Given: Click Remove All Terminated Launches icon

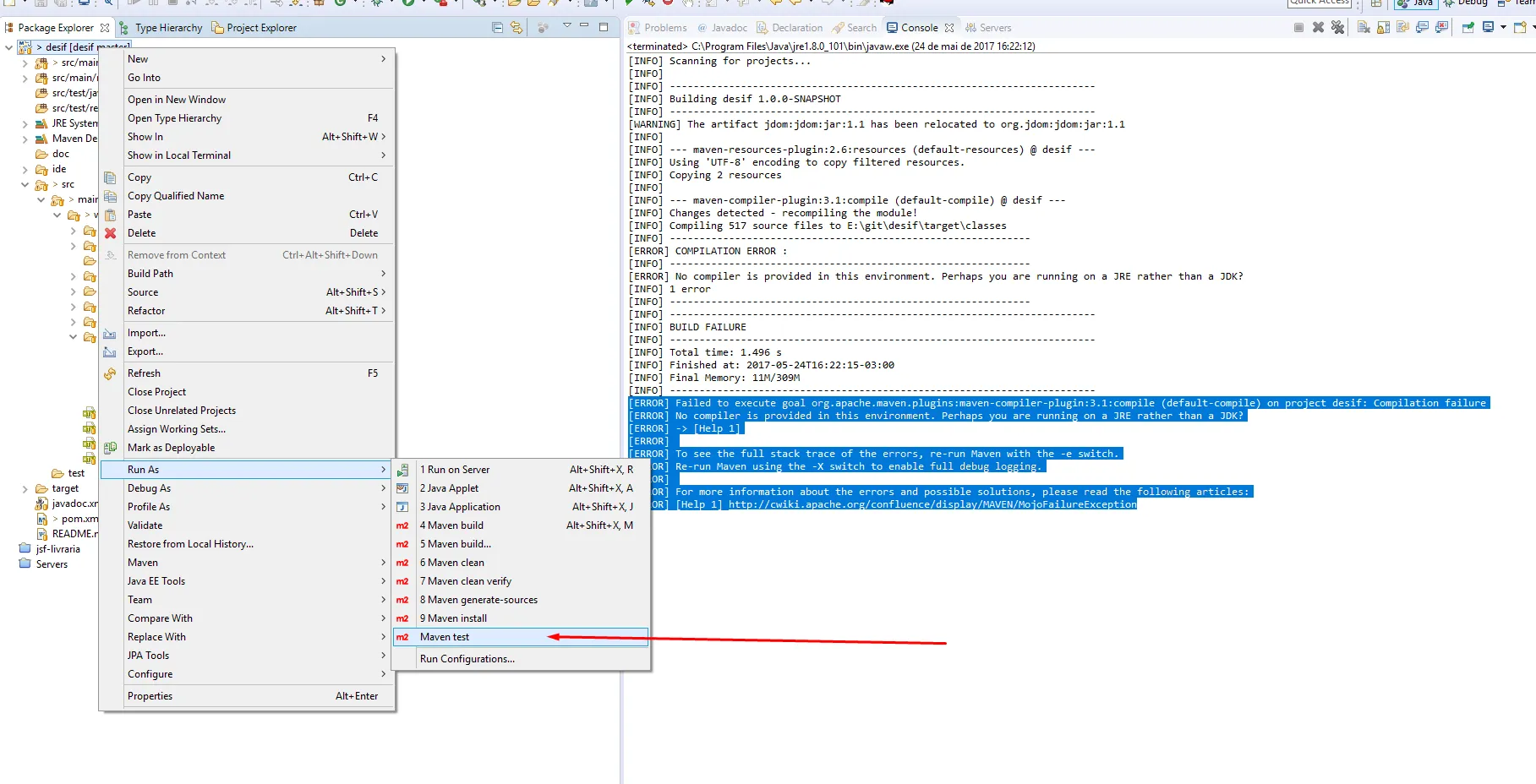Looking at the screenshot, I should [x=1337, y=28].
